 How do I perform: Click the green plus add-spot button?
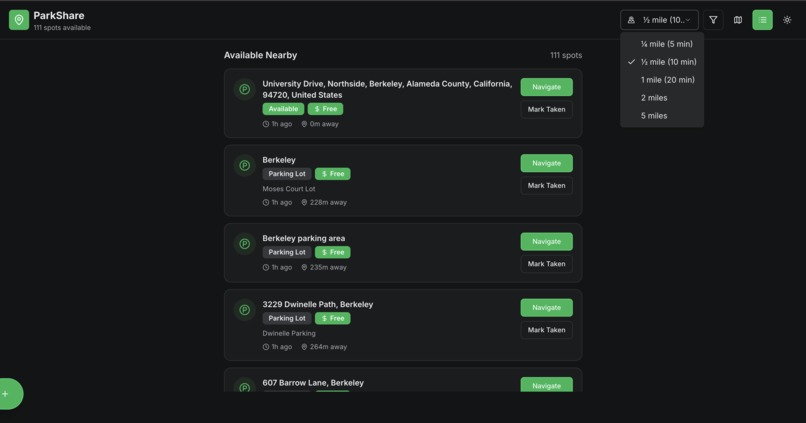(7, 394)
